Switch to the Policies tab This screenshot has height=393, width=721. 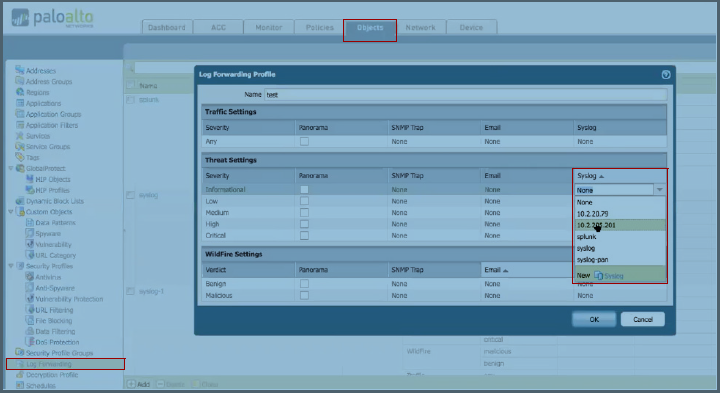pos(320,27)
